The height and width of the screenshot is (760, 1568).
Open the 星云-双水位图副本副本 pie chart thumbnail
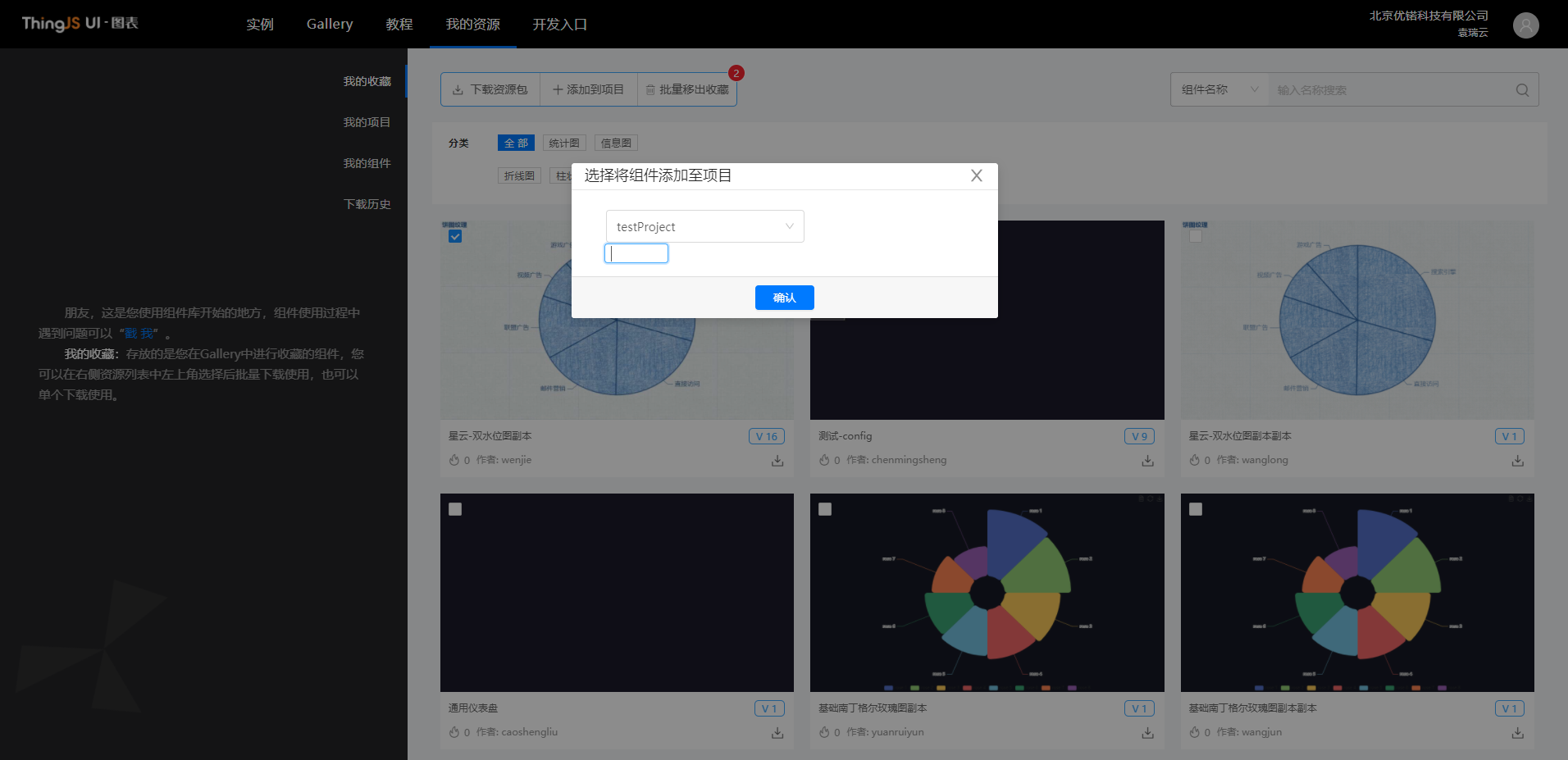pos(1357,320)
